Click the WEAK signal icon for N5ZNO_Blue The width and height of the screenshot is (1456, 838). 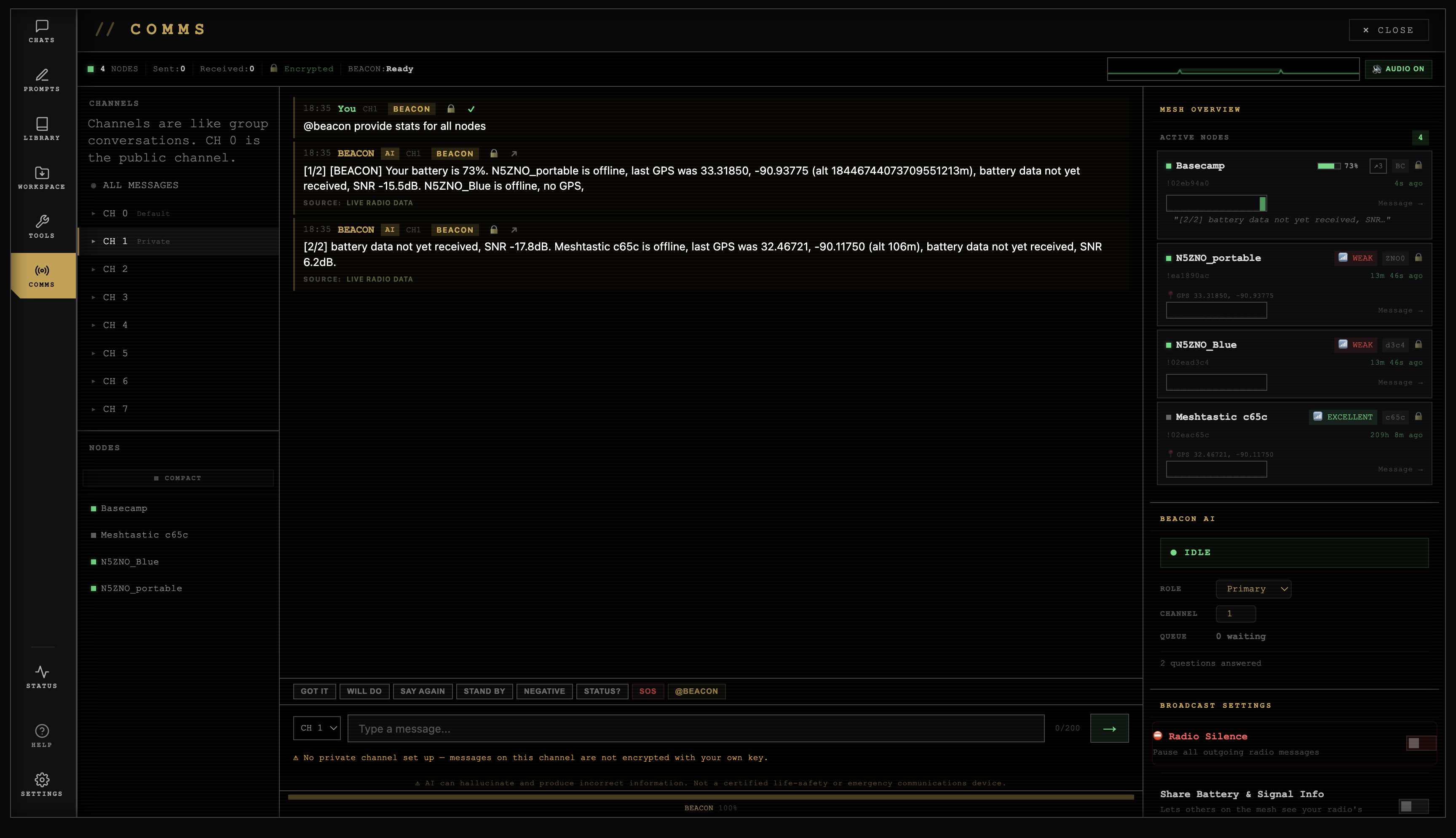pyautogui.click(x=1343, y=345)
